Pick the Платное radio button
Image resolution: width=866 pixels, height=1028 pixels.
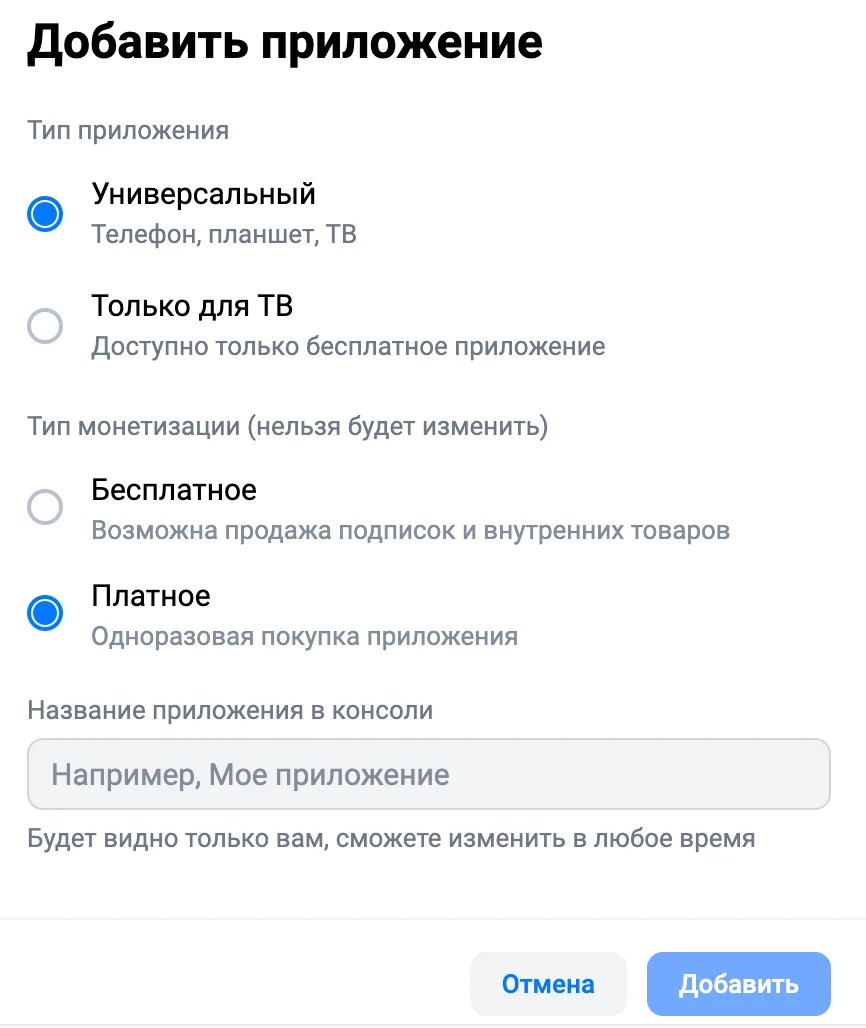click(x=45, y=613)
